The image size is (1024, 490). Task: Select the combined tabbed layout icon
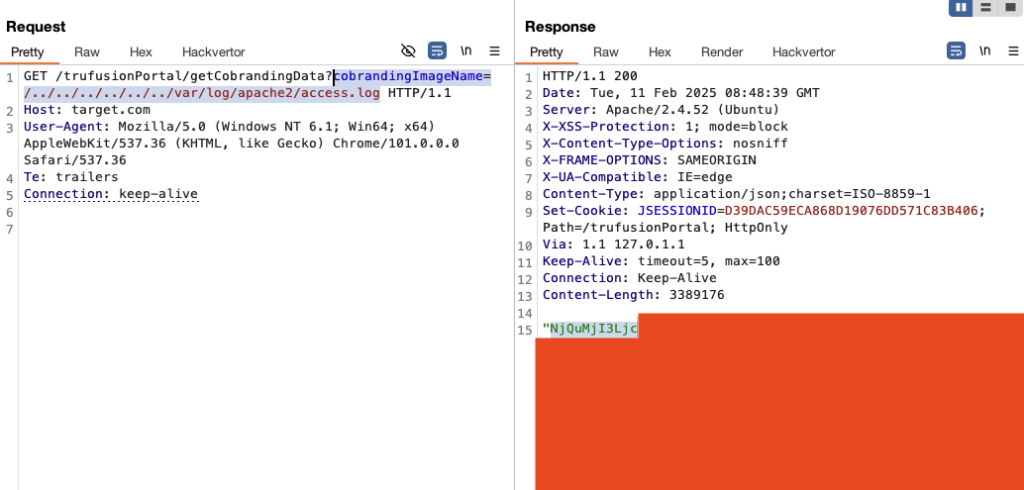[x=1010, y=7]
